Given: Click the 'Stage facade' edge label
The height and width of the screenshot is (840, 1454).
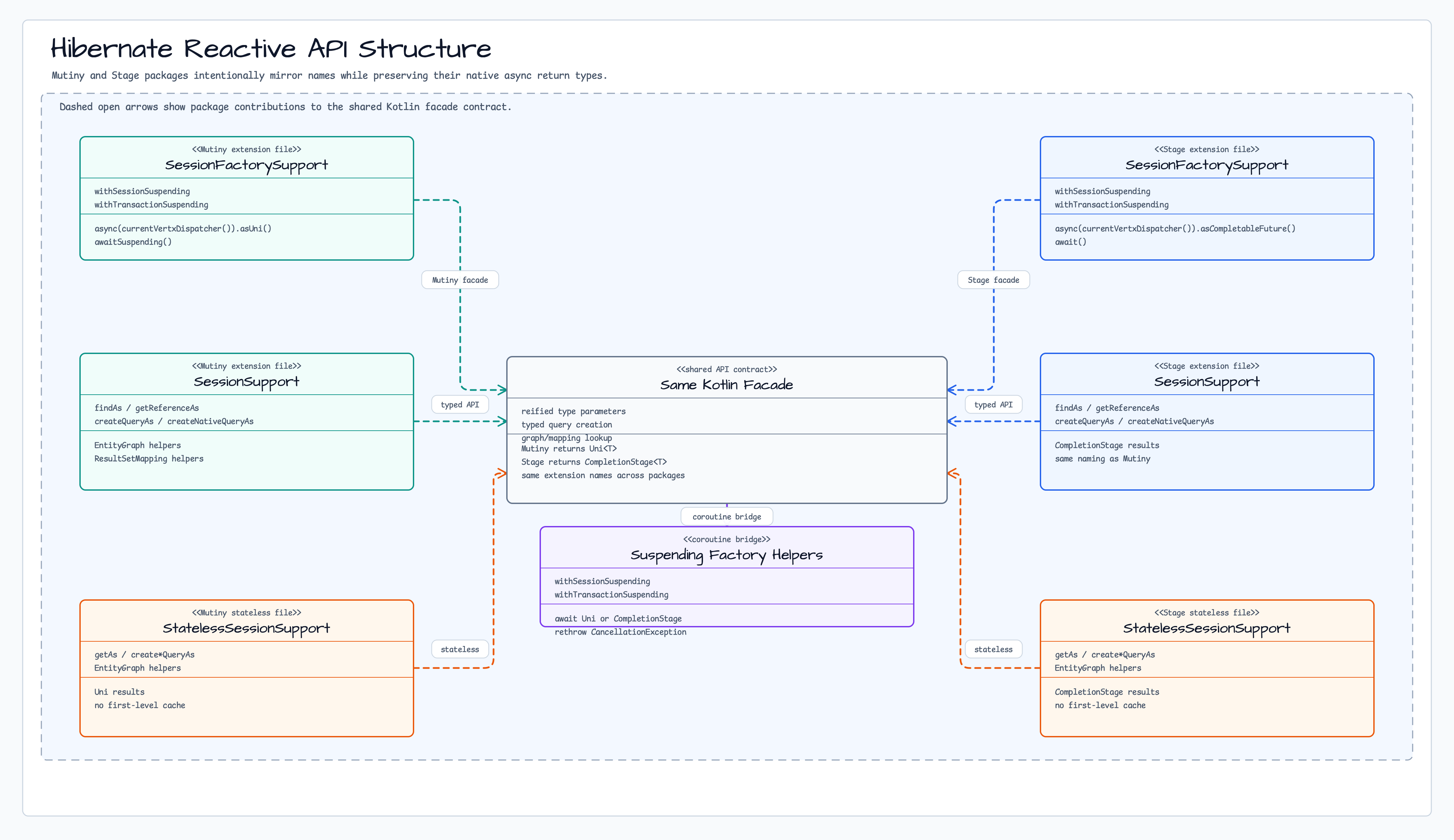Looking at the screenshot, I should (993, 280).
